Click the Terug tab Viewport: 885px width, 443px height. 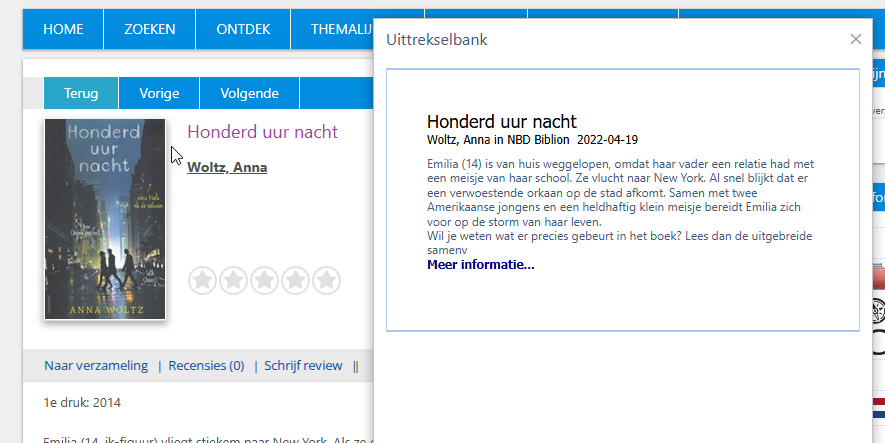point(81,93)
